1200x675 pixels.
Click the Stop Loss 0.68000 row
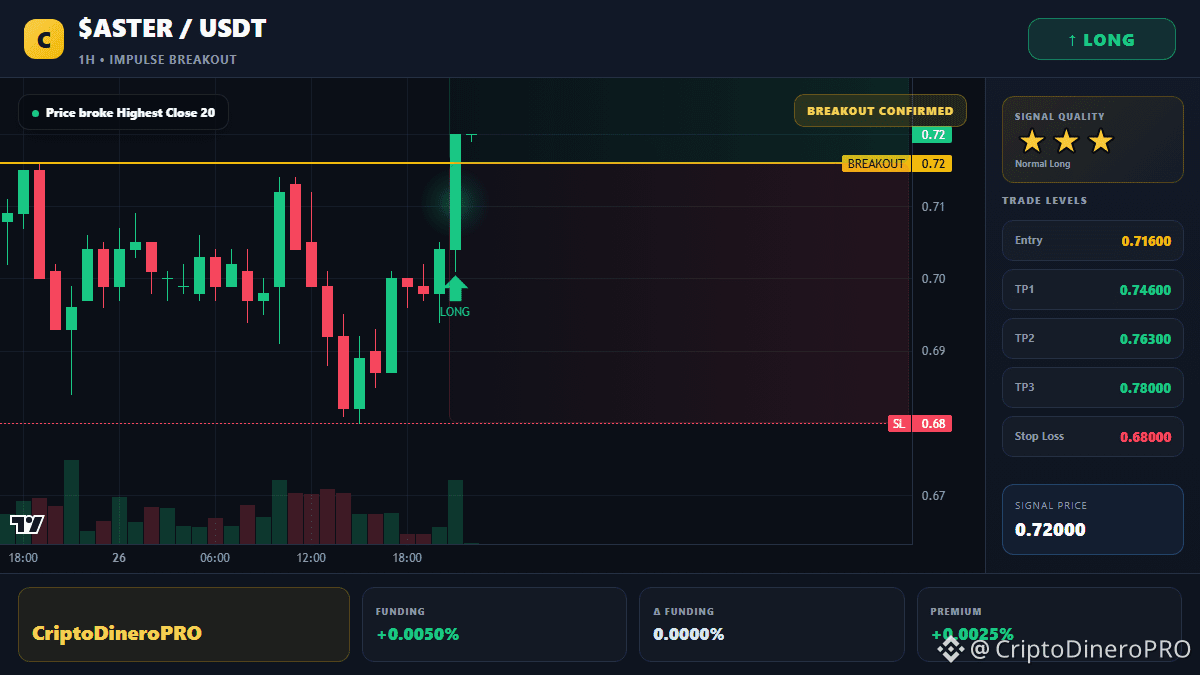pyautogui.click(x=1092, y=436)
